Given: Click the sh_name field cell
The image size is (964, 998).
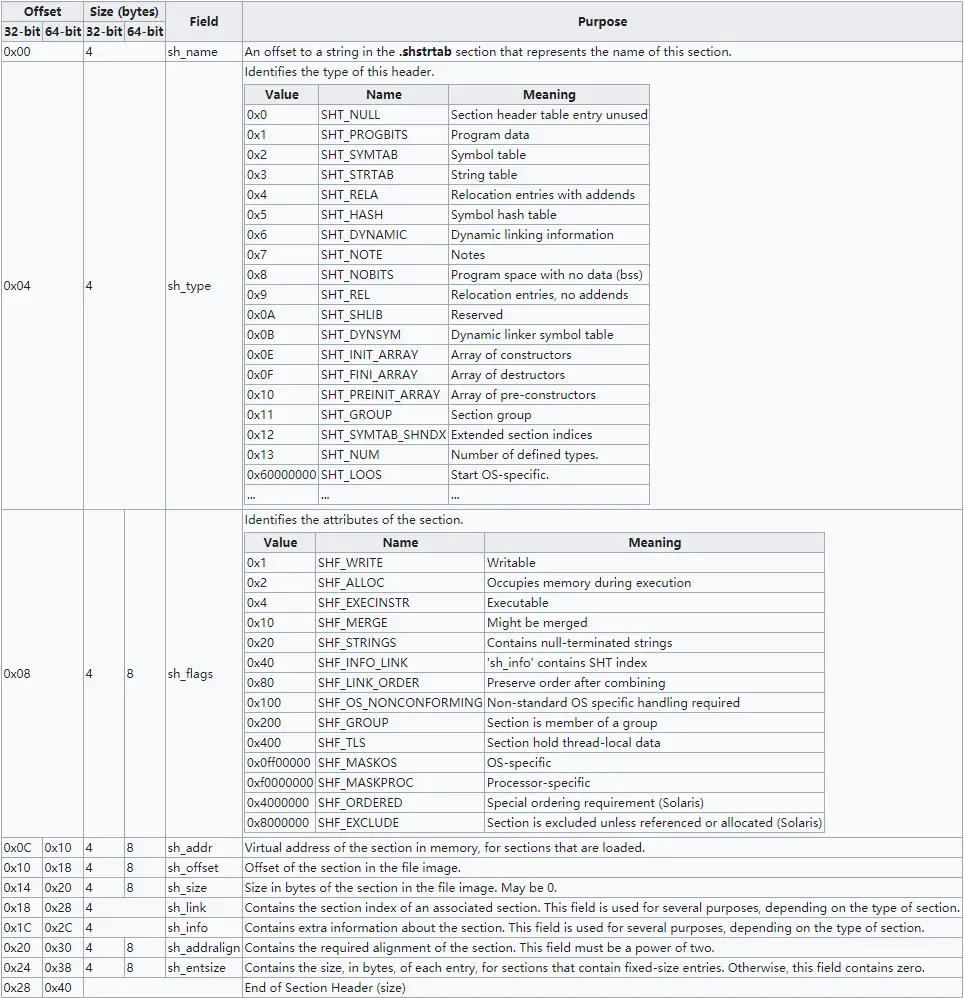Looking at the screenshot, I should tap(204, 52).
